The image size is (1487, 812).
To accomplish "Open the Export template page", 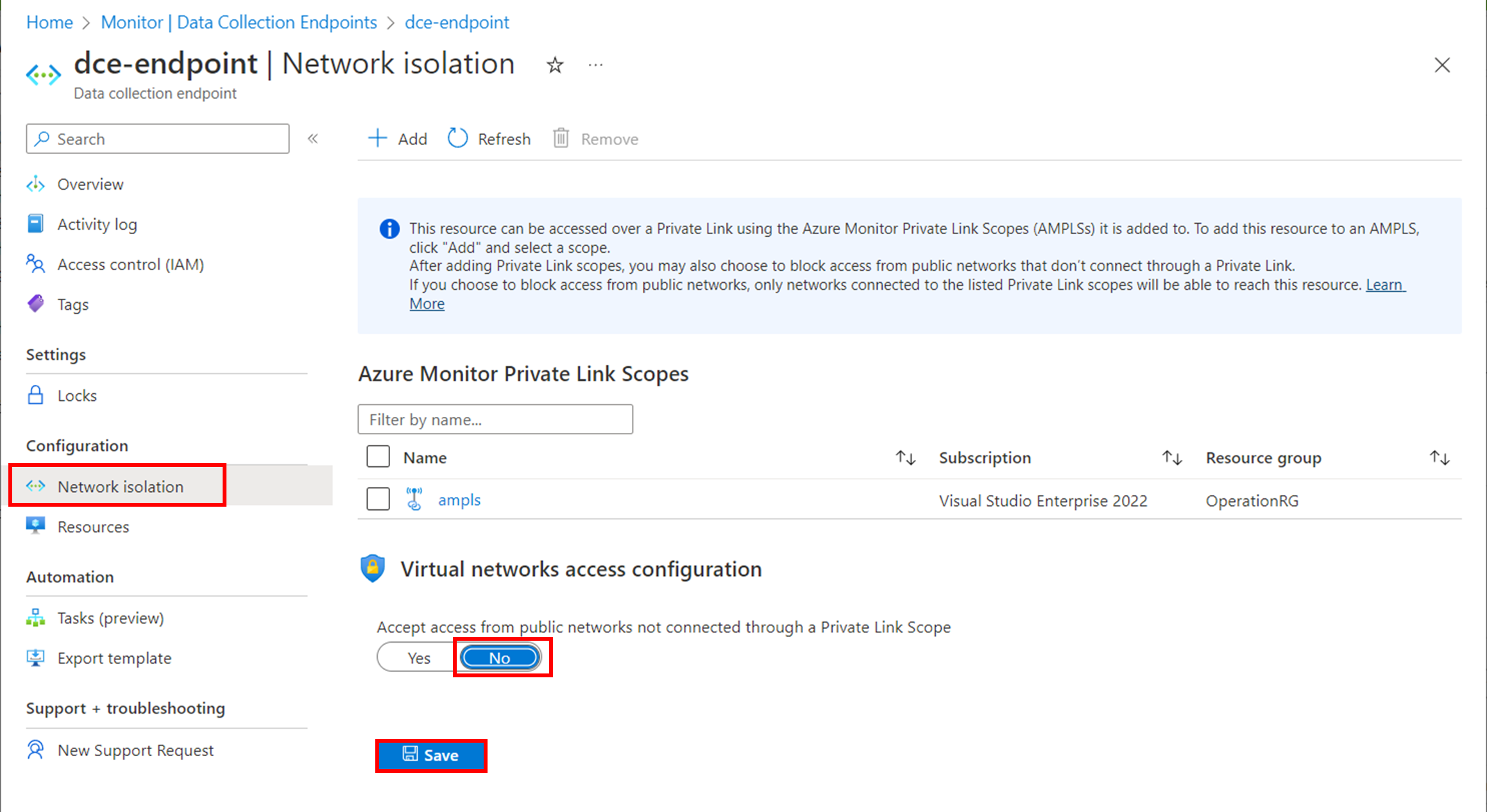I will (114, 657).
